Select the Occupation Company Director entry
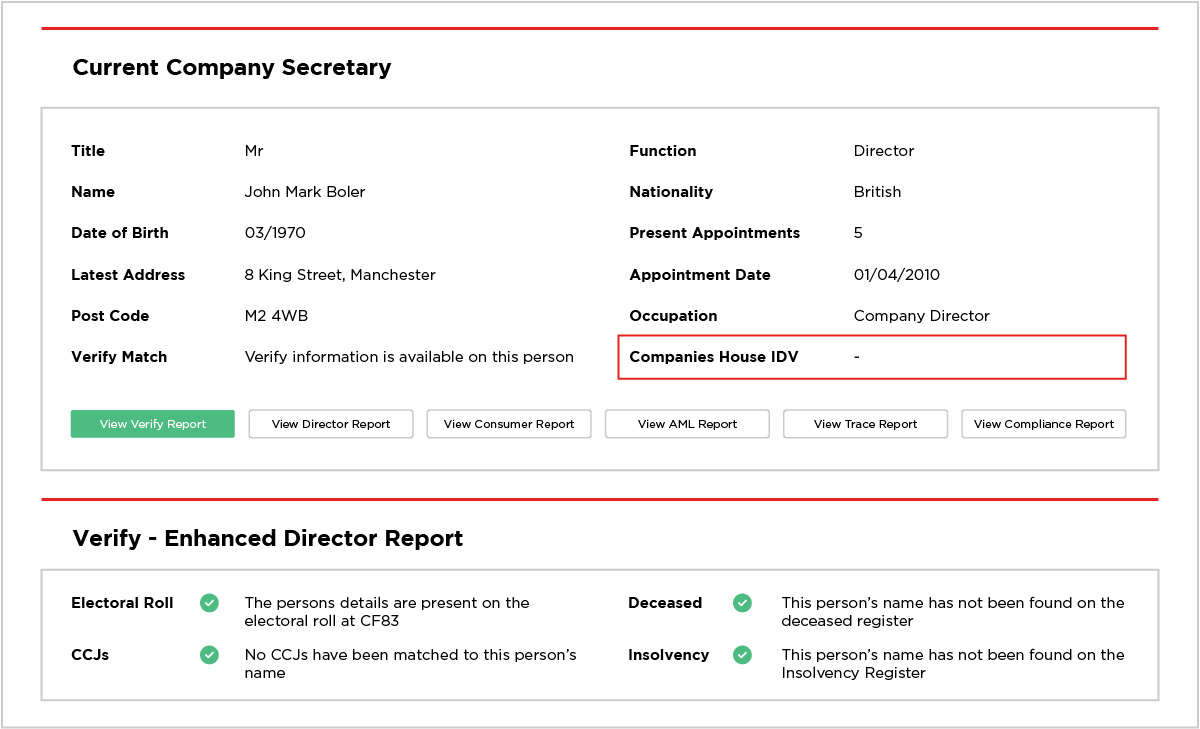The width and height of the screenshot is (1200, 729). (921, 316)
